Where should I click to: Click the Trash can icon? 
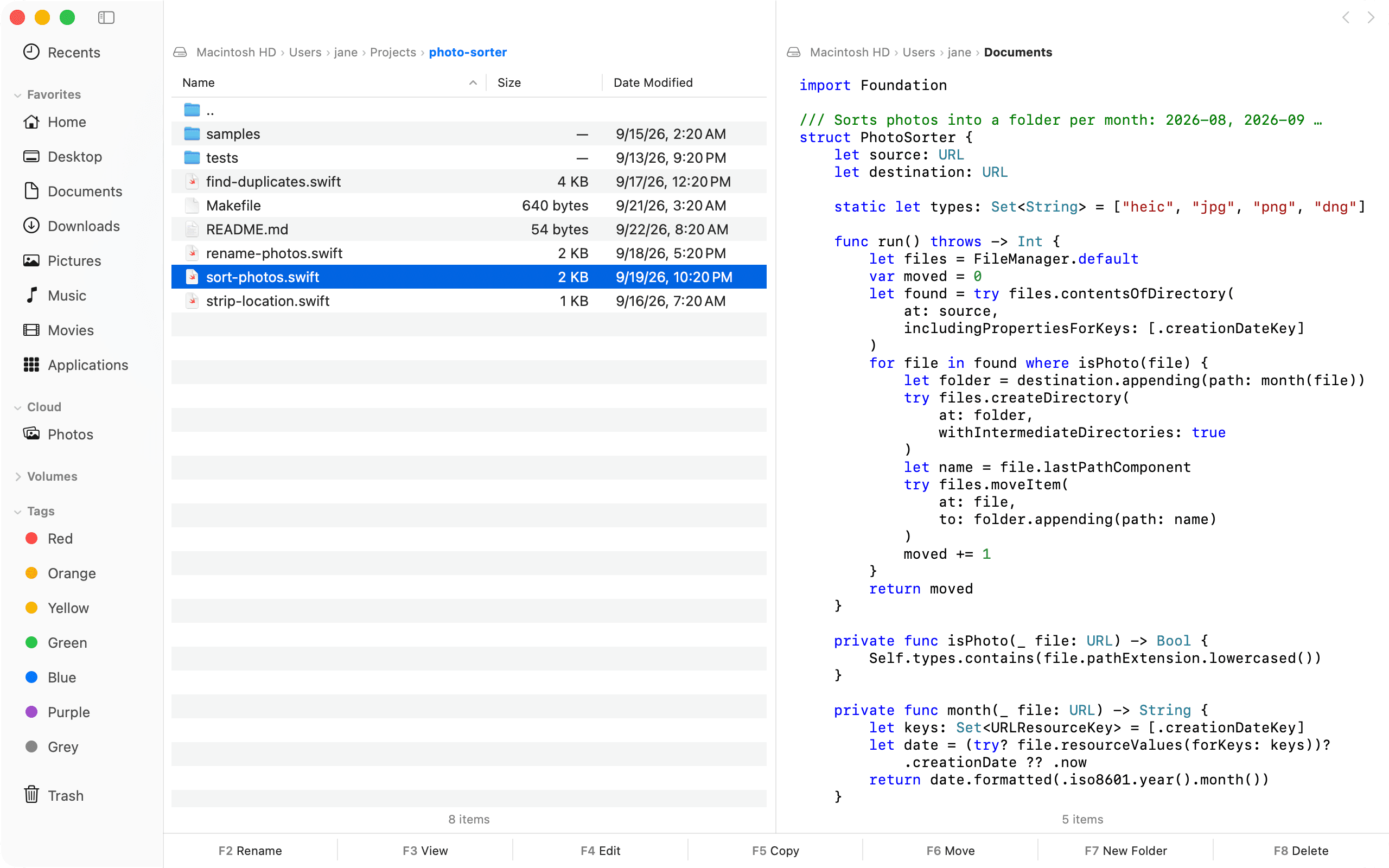coord(31,795)
